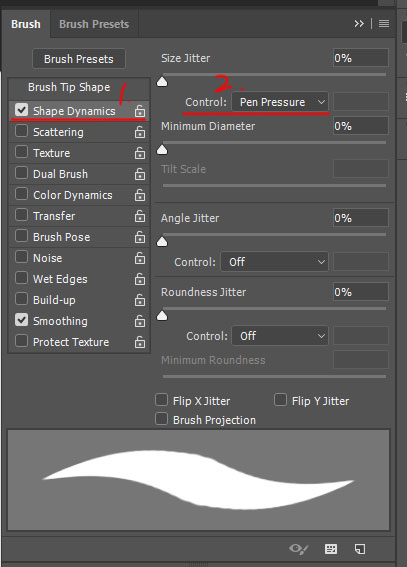Select the Texture label in the list
Image resolution: width=407 pixels, height=567 pixels.
click(x=52, y=153)
